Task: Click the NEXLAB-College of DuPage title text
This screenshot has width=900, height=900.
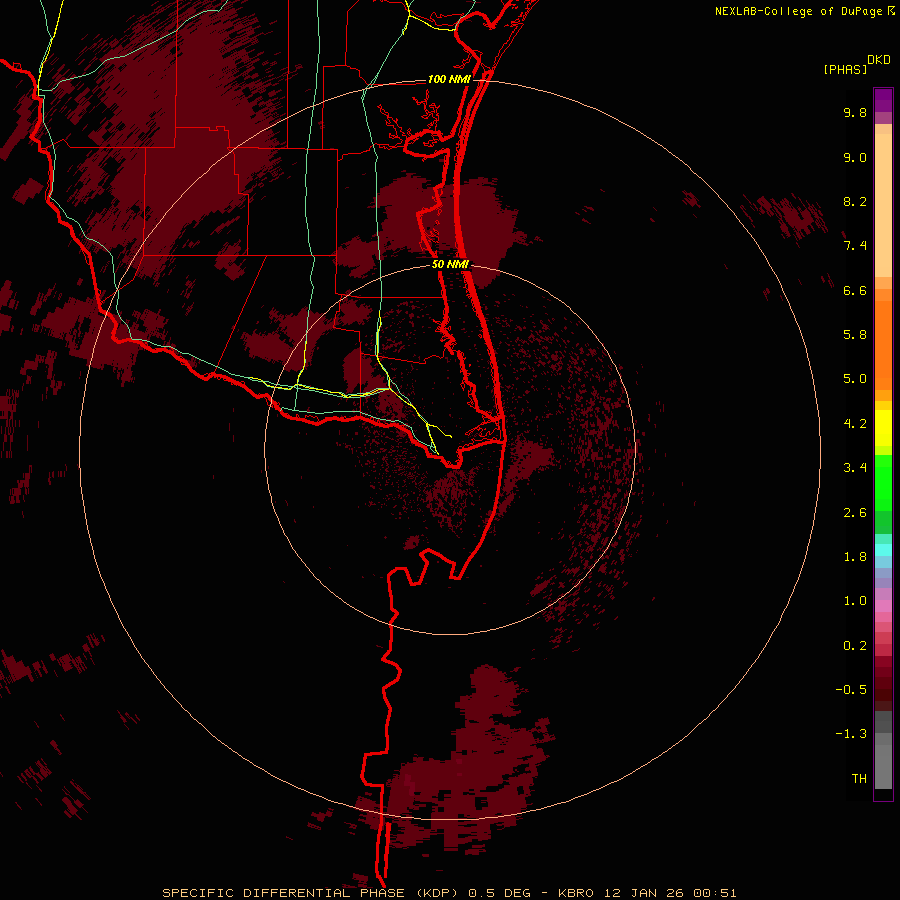Action: pos(798,11)
